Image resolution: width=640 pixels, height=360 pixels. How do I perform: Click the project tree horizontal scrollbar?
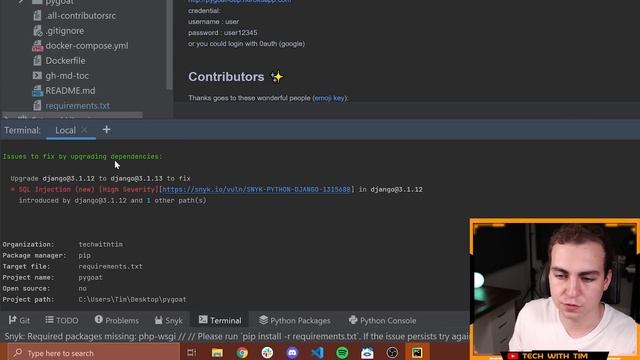pos(72,115)
